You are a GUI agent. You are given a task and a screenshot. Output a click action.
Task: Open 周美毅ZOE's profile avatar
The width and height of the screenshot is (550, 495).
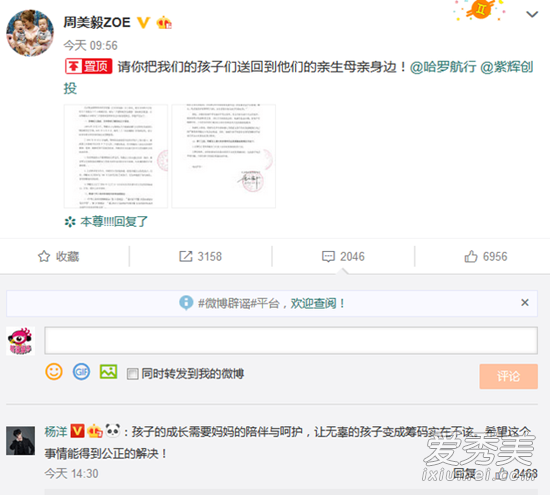tap(30, 33)
